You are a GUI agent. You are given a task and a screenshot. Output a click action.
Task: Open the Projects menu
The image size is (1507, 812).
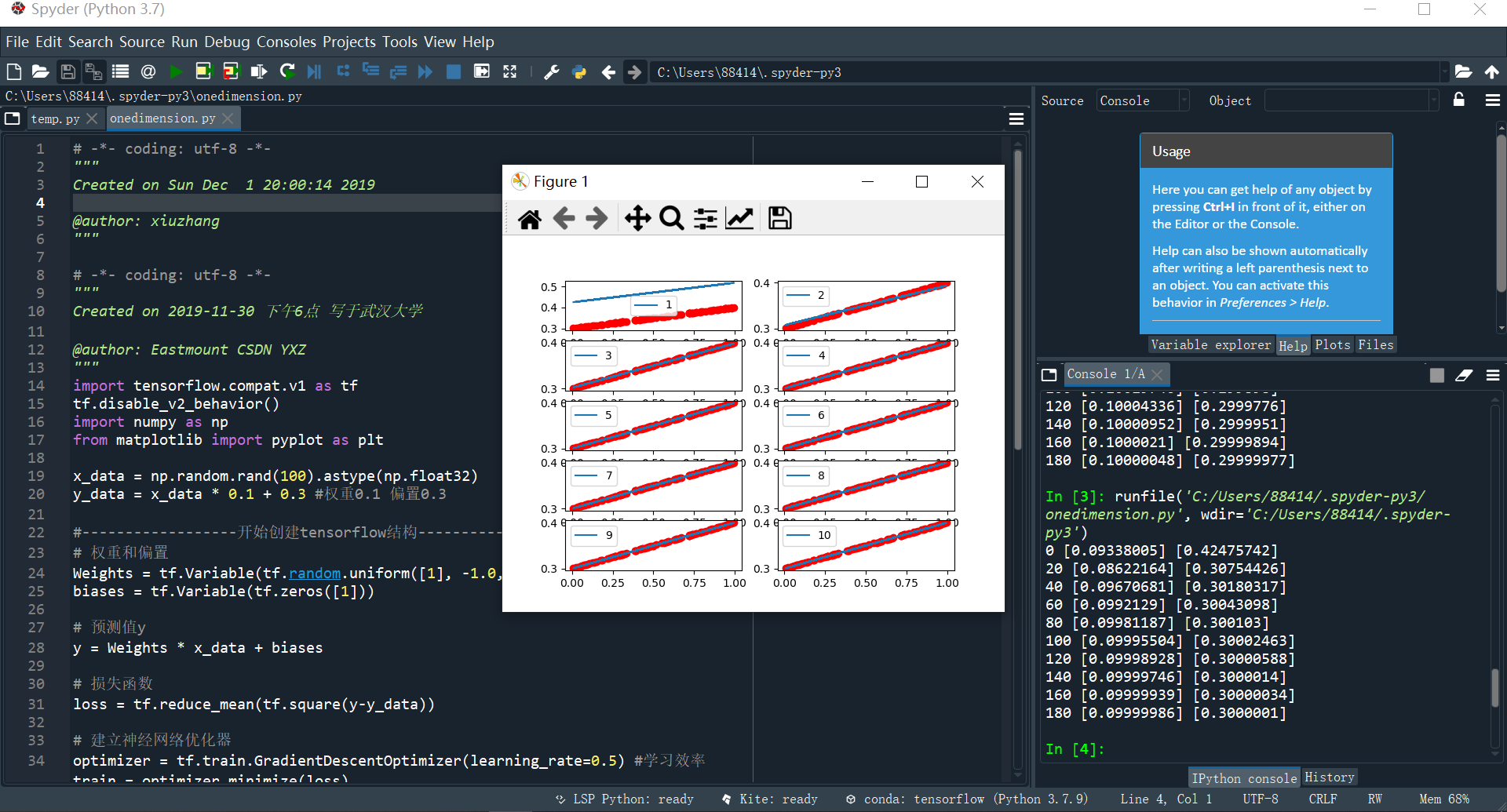point(349,42)
